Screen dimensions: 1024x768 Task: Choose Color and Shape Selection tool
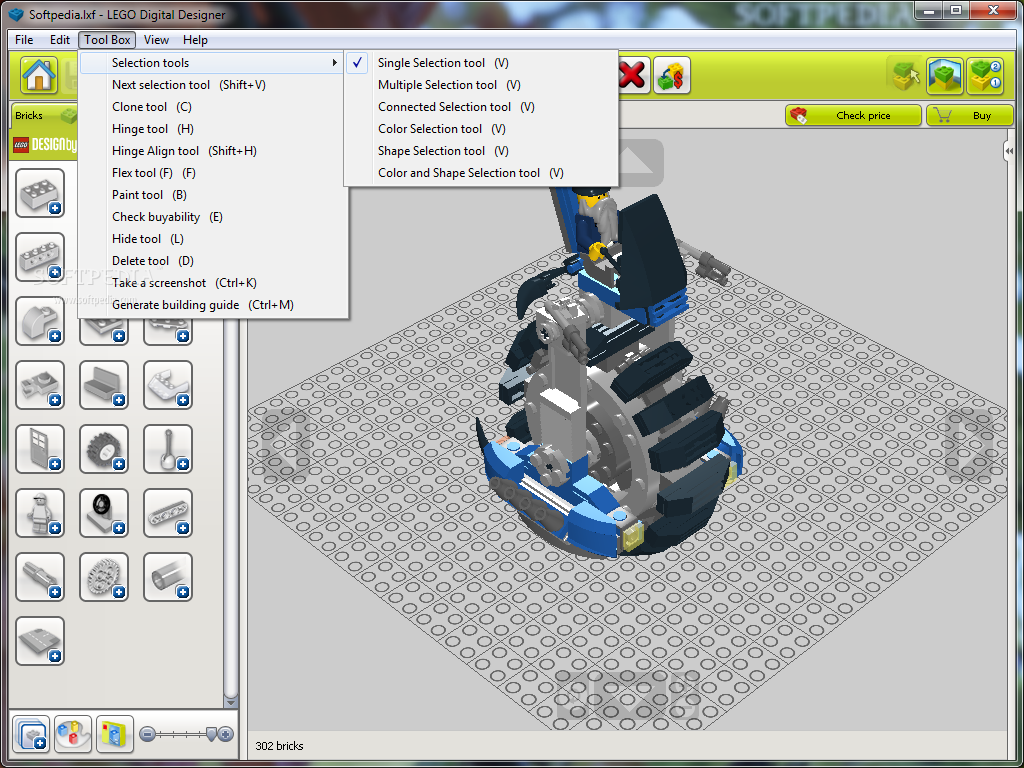tap(481, 173)
